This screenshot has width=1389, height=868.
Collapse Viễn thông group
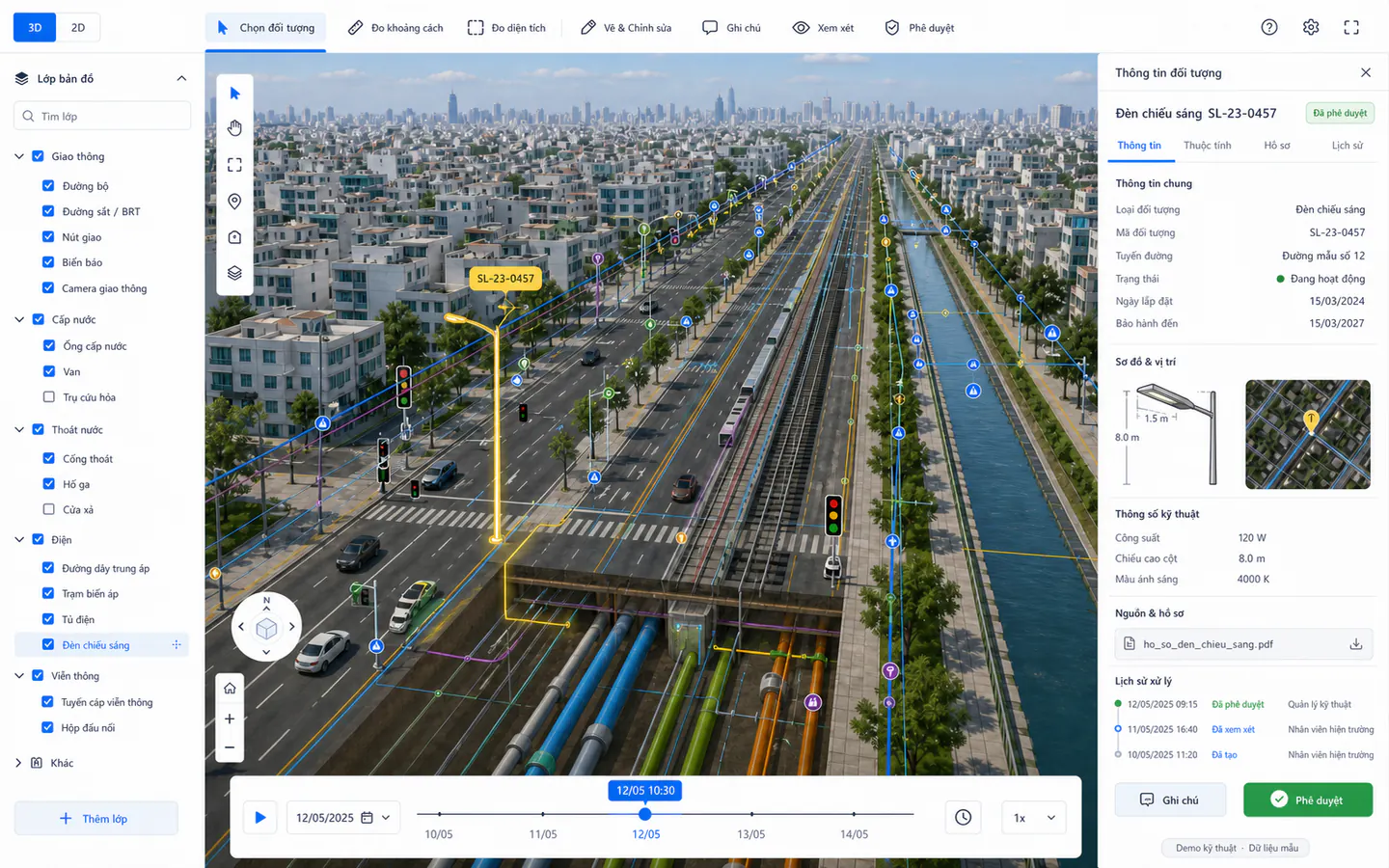[19, 676]
